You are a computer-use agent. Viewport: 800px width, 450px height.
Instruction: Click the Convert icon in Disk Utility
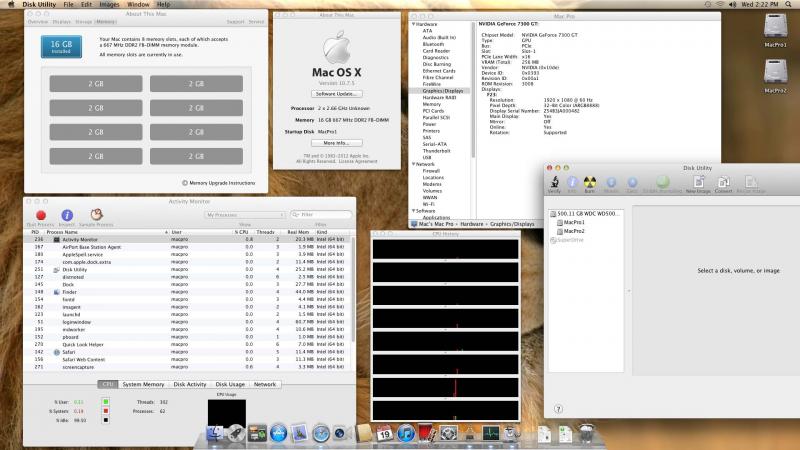723,182
